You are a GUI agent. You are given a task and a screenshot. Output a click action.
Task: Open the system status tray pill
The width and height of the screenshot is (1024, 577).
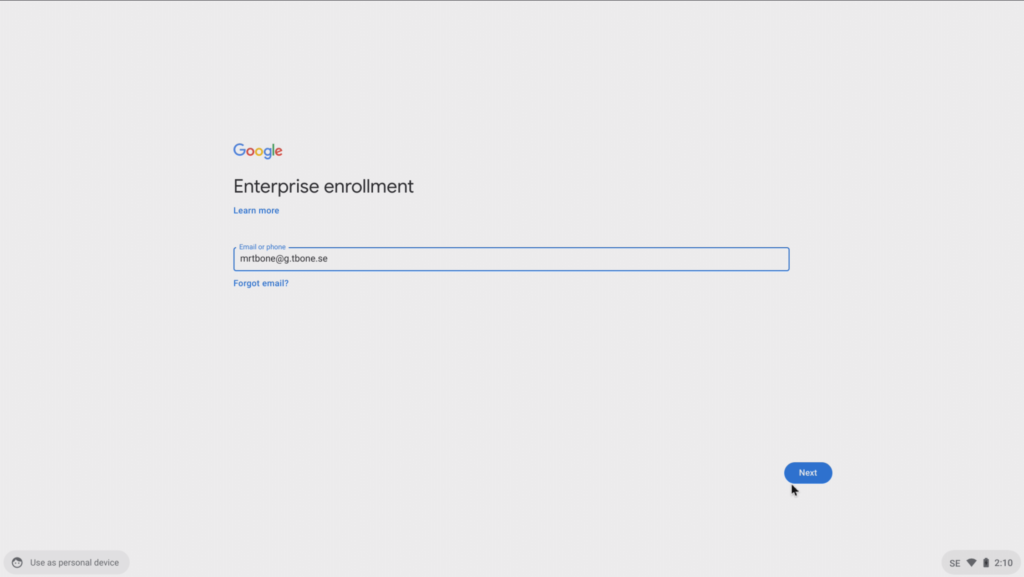tap(981, 563)
